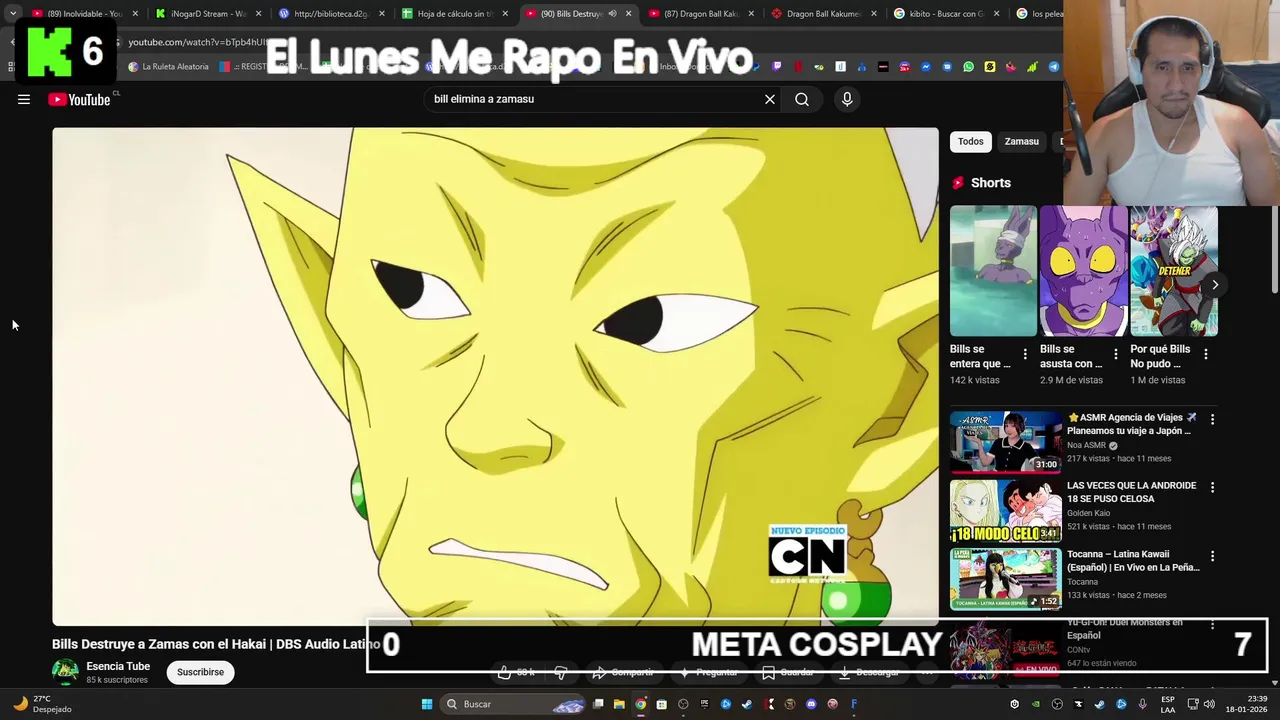
Task: Open the 'La Ruleta Aleatoria' bookmark
Action: tap(169, 67)
